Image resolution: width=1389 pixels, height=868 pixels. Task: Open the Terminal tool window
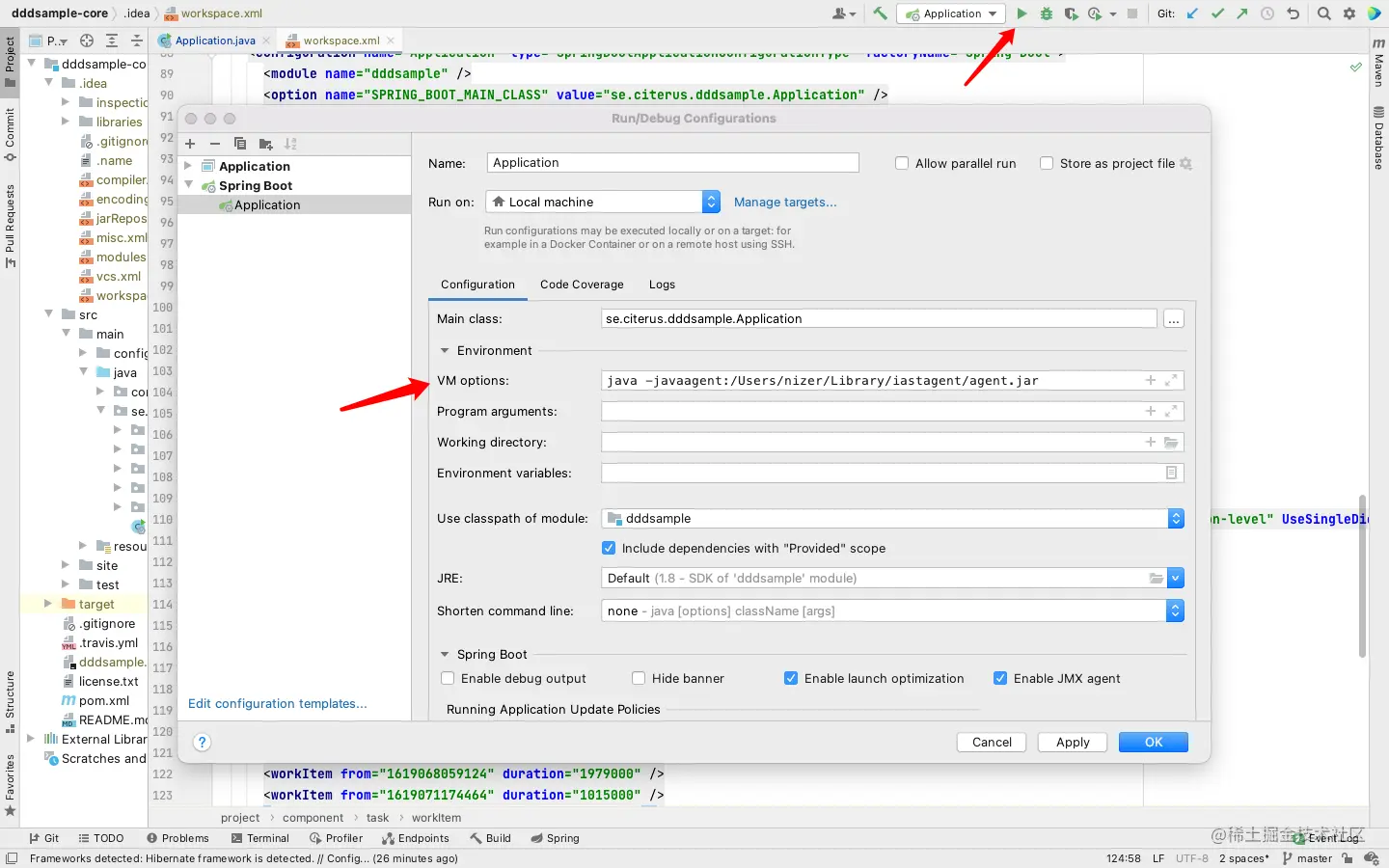pyautogui.click(x=260, y=839)
